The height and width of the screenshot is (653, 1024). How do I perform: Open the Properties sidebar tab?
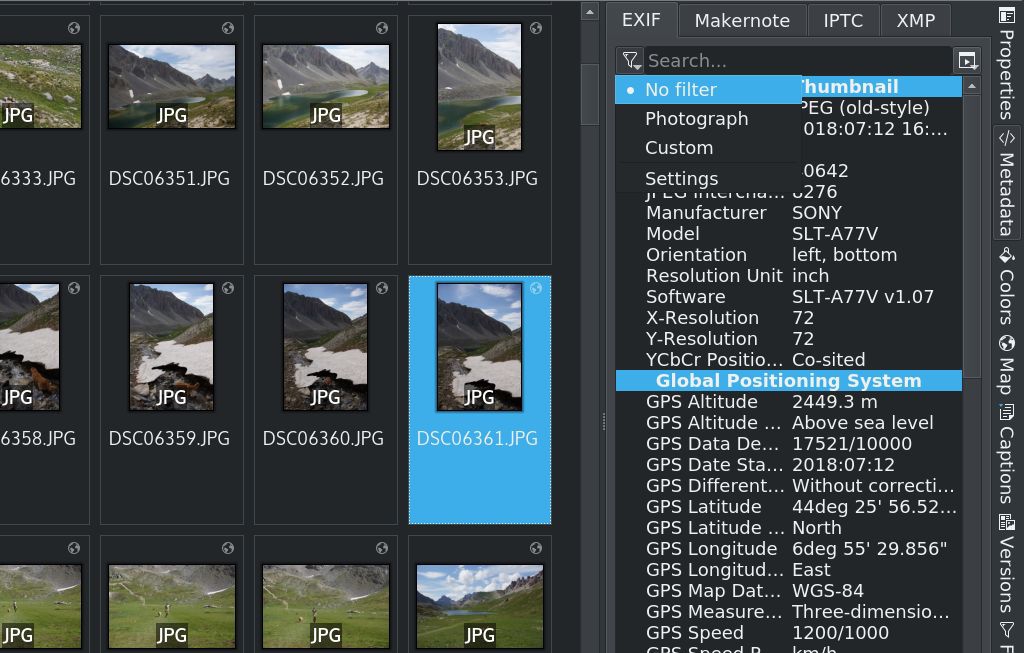point(1006,62)
